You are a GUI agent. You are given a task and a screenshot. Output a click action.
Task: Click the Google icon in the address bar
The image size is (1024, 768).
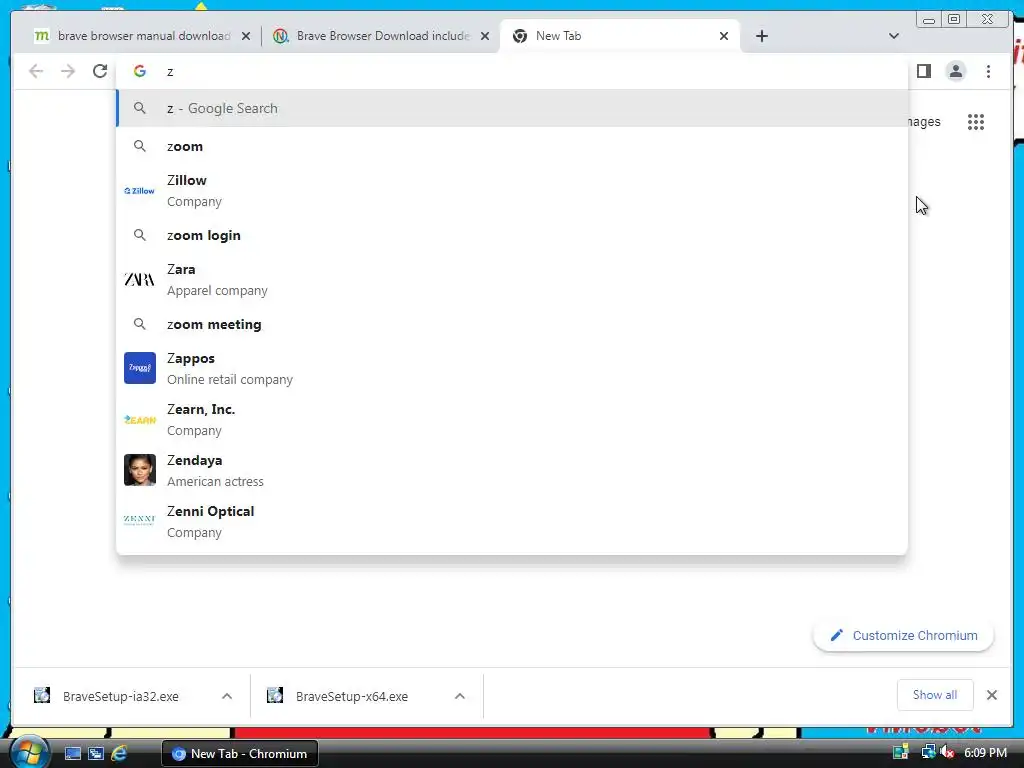140,71
